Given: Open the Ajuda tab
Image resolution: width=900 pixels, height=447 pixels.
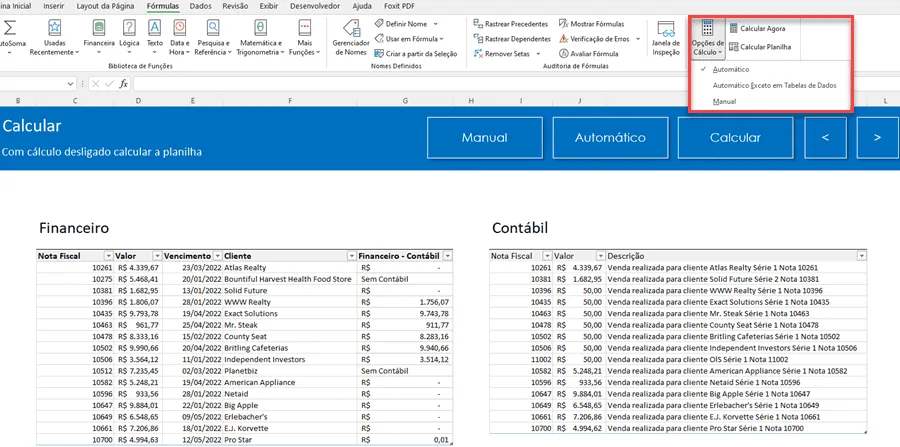Looking at the screenshot, I should click(x=362, y=6).
